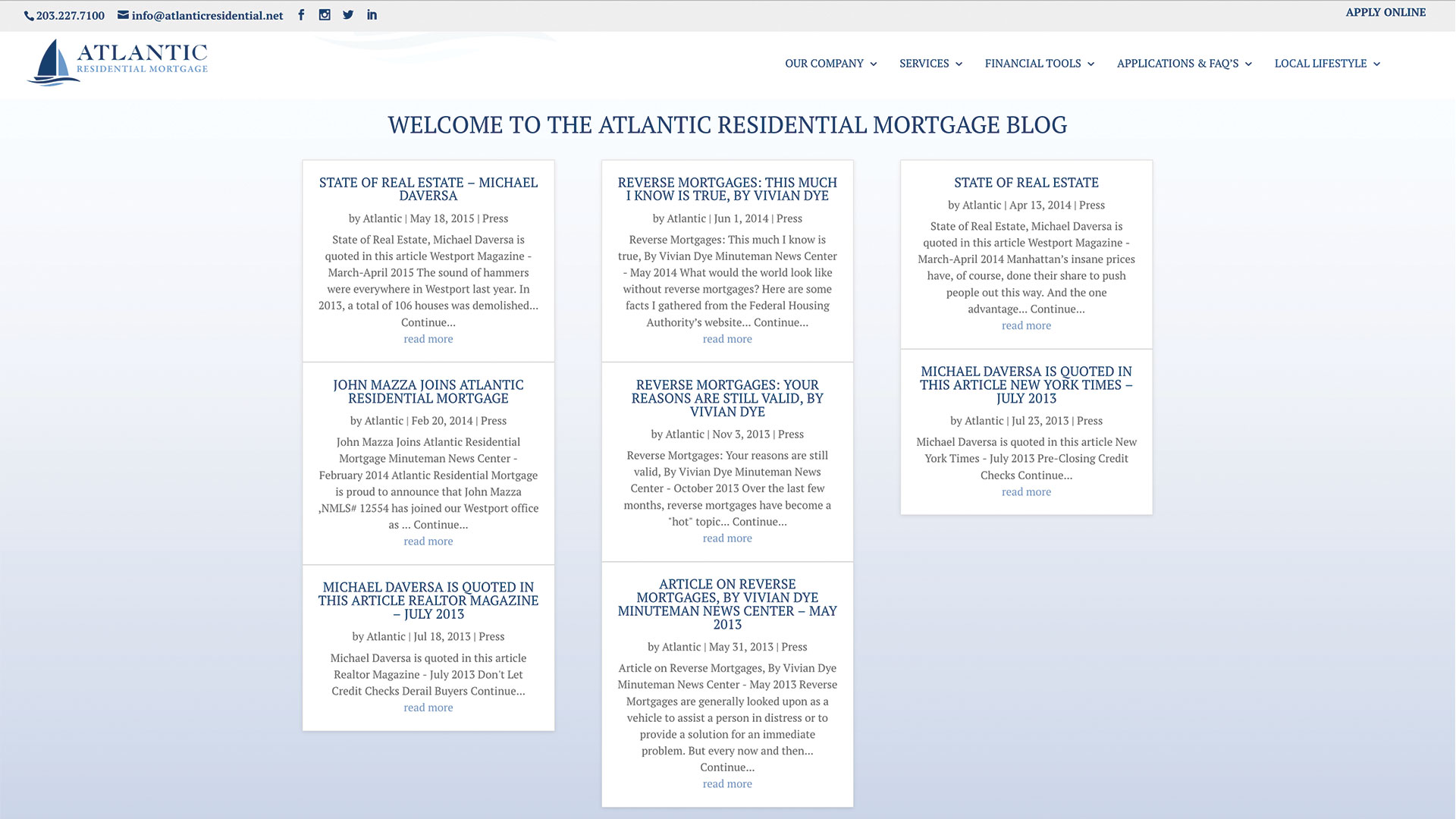Read more of Realtor Magazine July 2013 post
The image size is (1456, 819).
click(428, 708)
